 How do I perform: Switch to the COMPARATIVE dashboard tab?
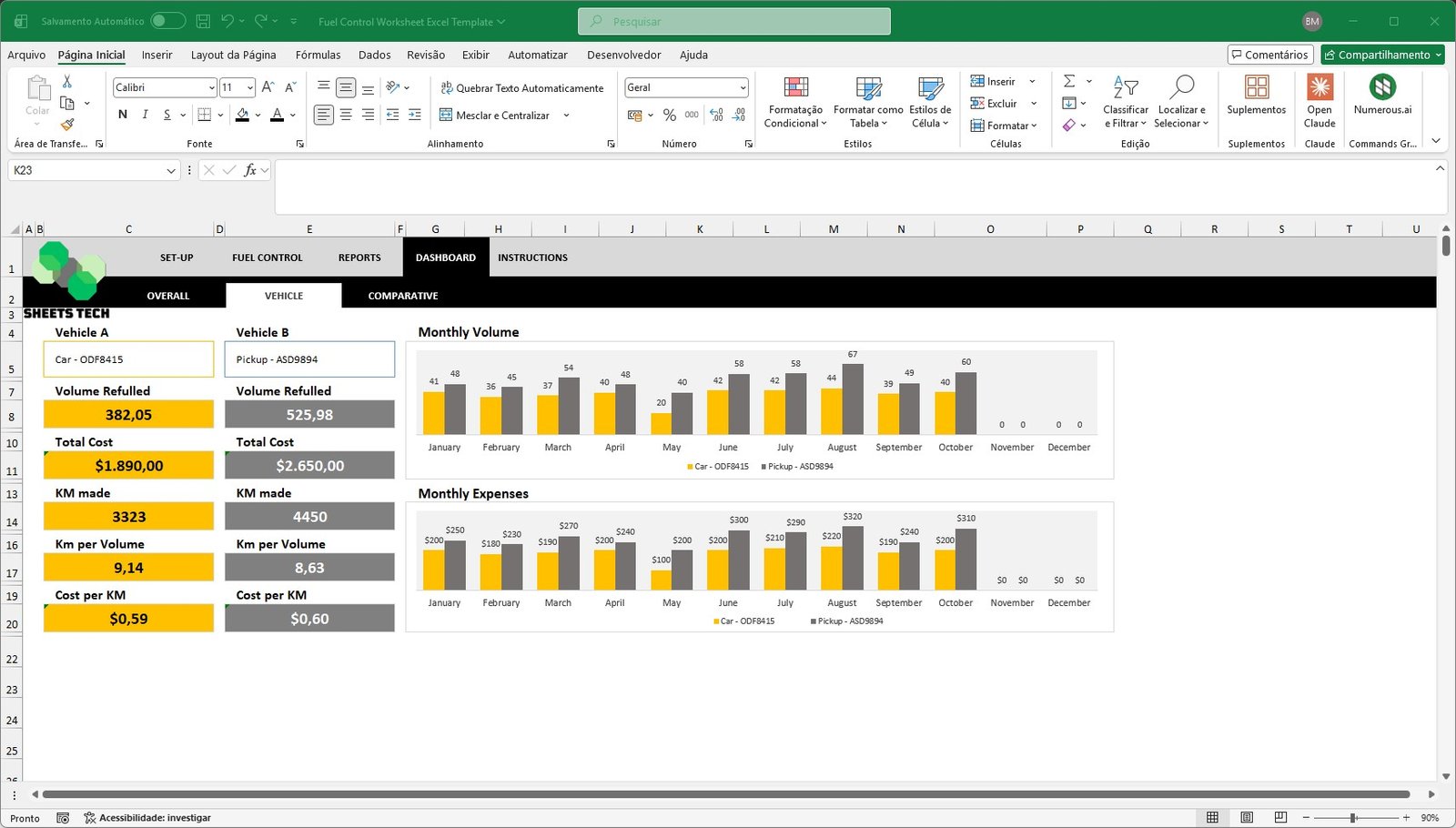coord(402,296)
